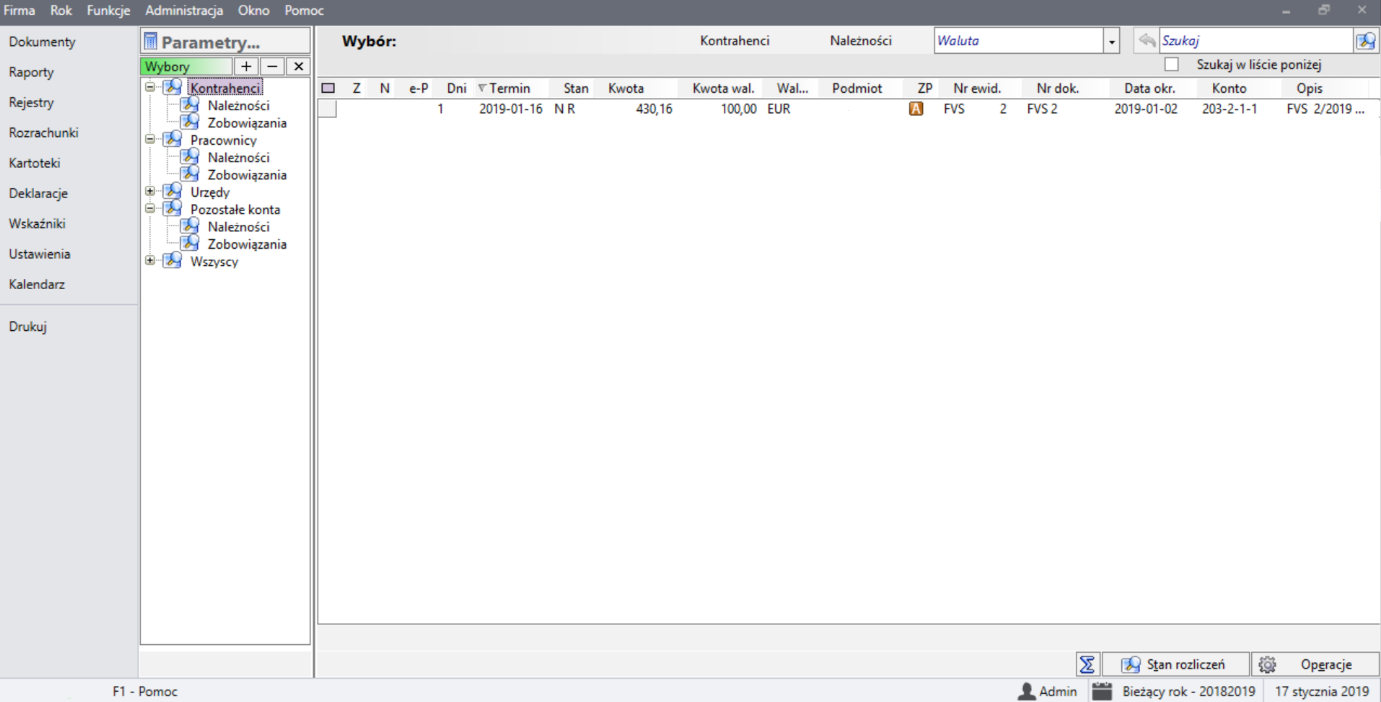Click the X button beside Wybory
Screen dimensions: 1381x702
click(x=298, y=66)
